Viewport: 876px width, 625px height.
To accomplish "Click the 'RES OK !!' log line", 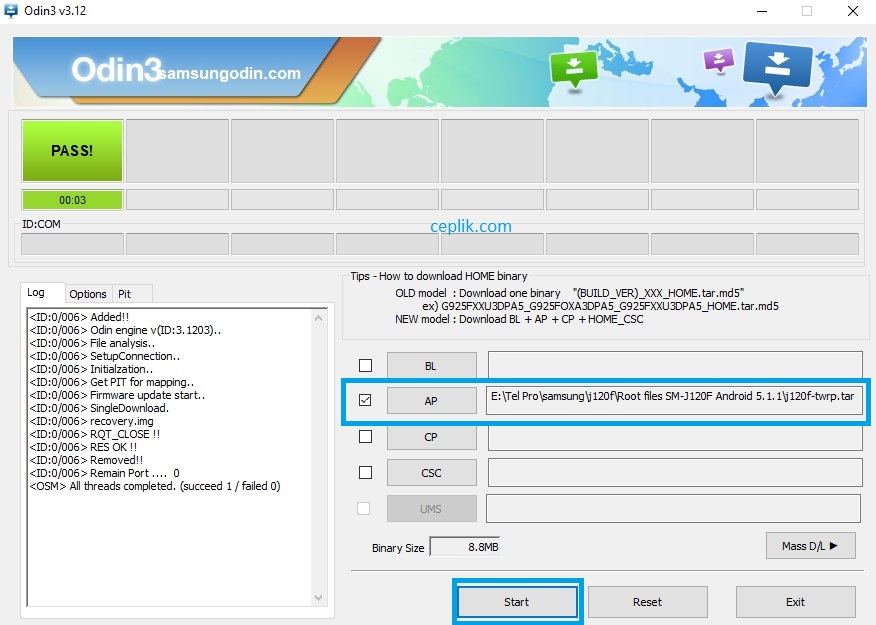I will [x=83, y=447].
